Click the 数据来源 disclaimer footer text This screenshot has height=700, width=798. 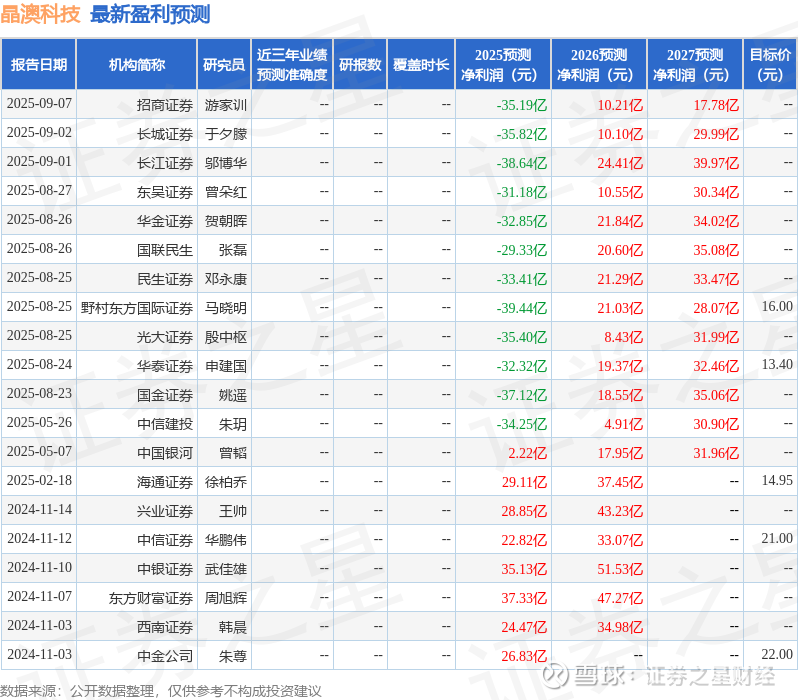tap(161, 691)
